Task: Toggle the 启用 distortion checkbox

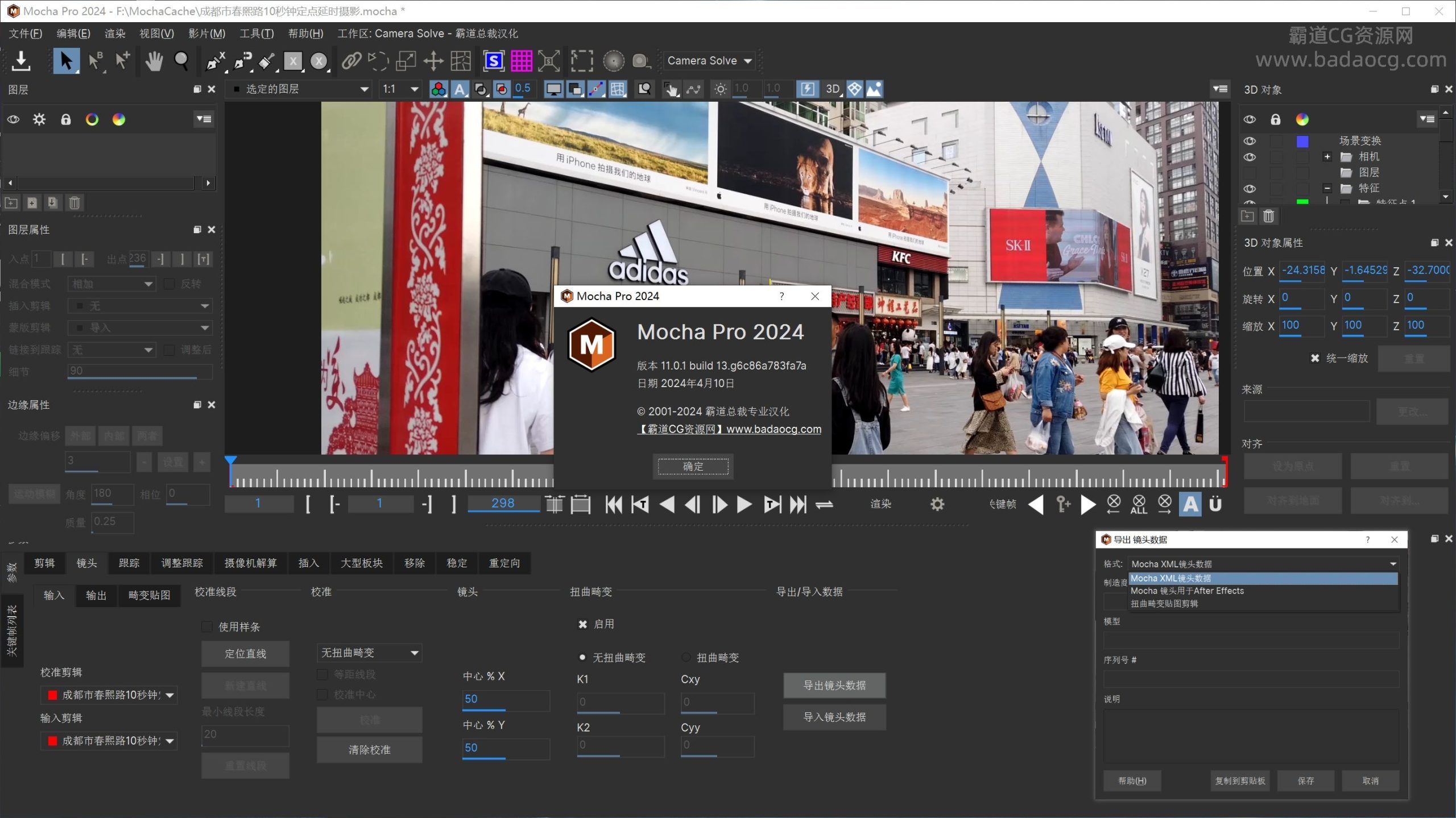Action: click(583, 624)
